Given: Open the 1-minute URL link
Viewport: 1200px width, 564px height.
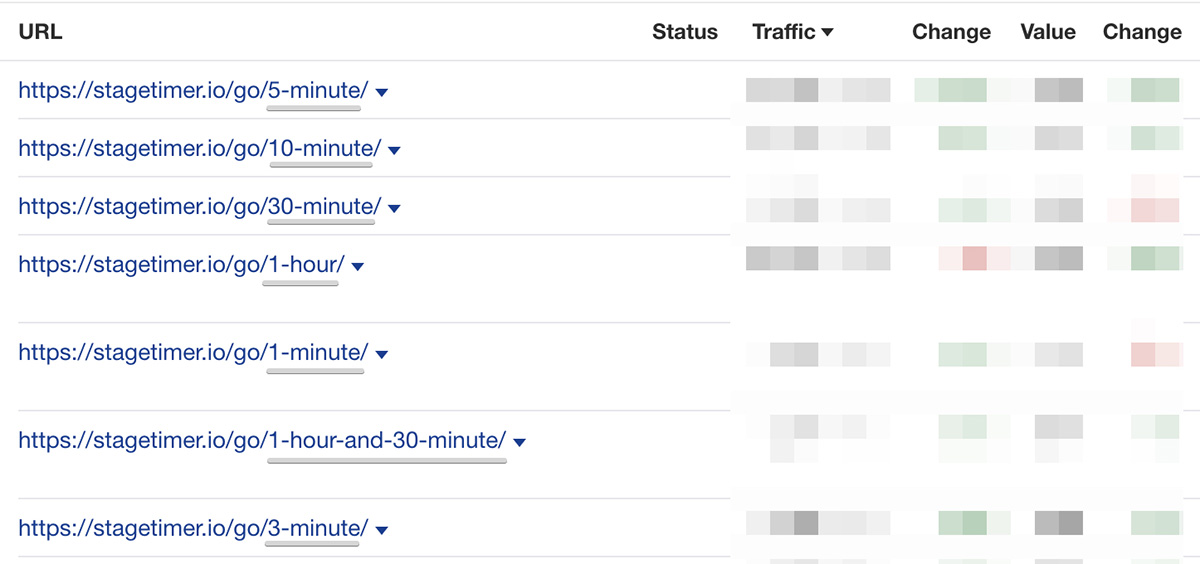Looking at the screenshot, I should (193, 353).
